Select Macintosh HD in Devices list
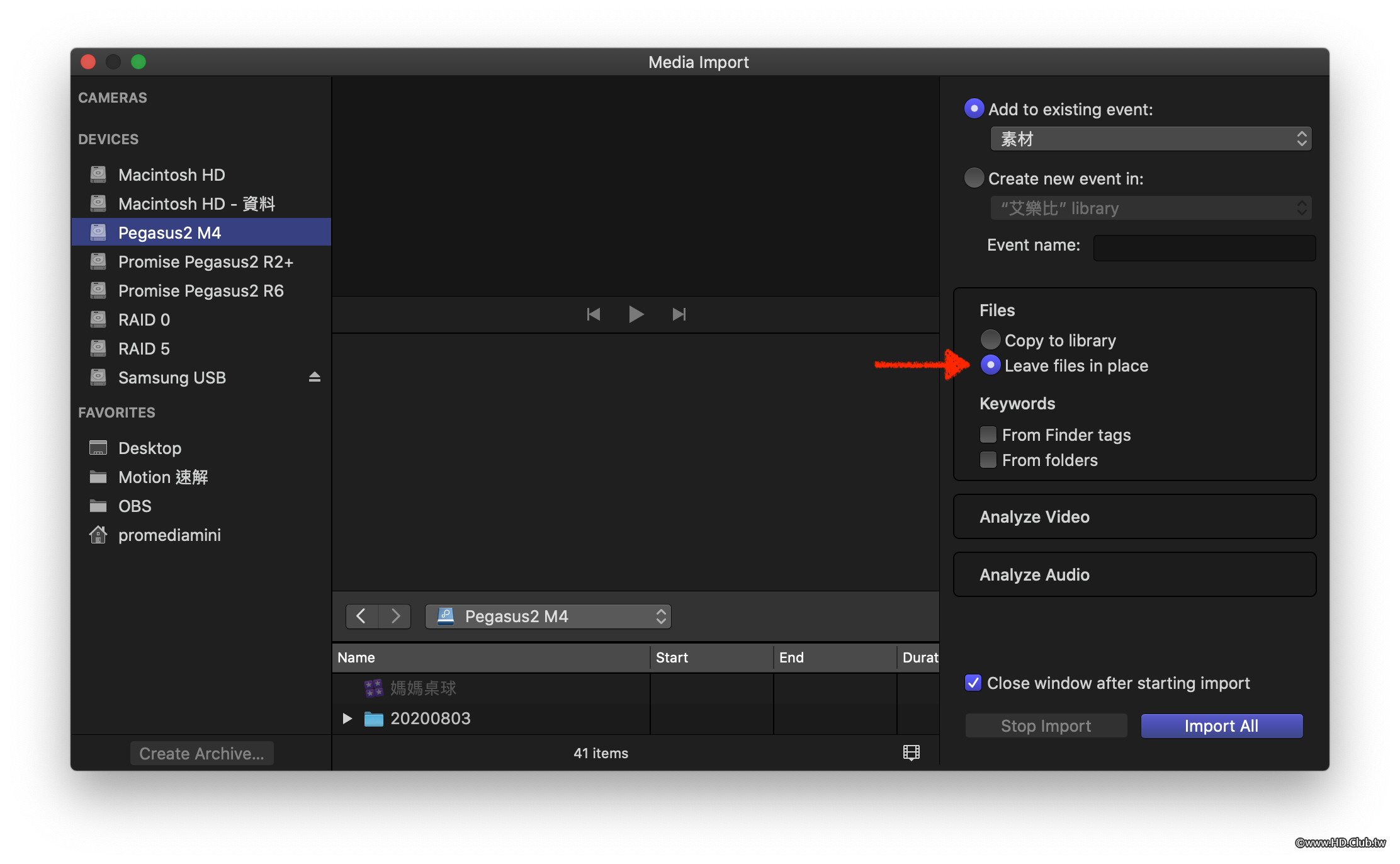Viewport: 1400px width, 864px height. point(201,174)
